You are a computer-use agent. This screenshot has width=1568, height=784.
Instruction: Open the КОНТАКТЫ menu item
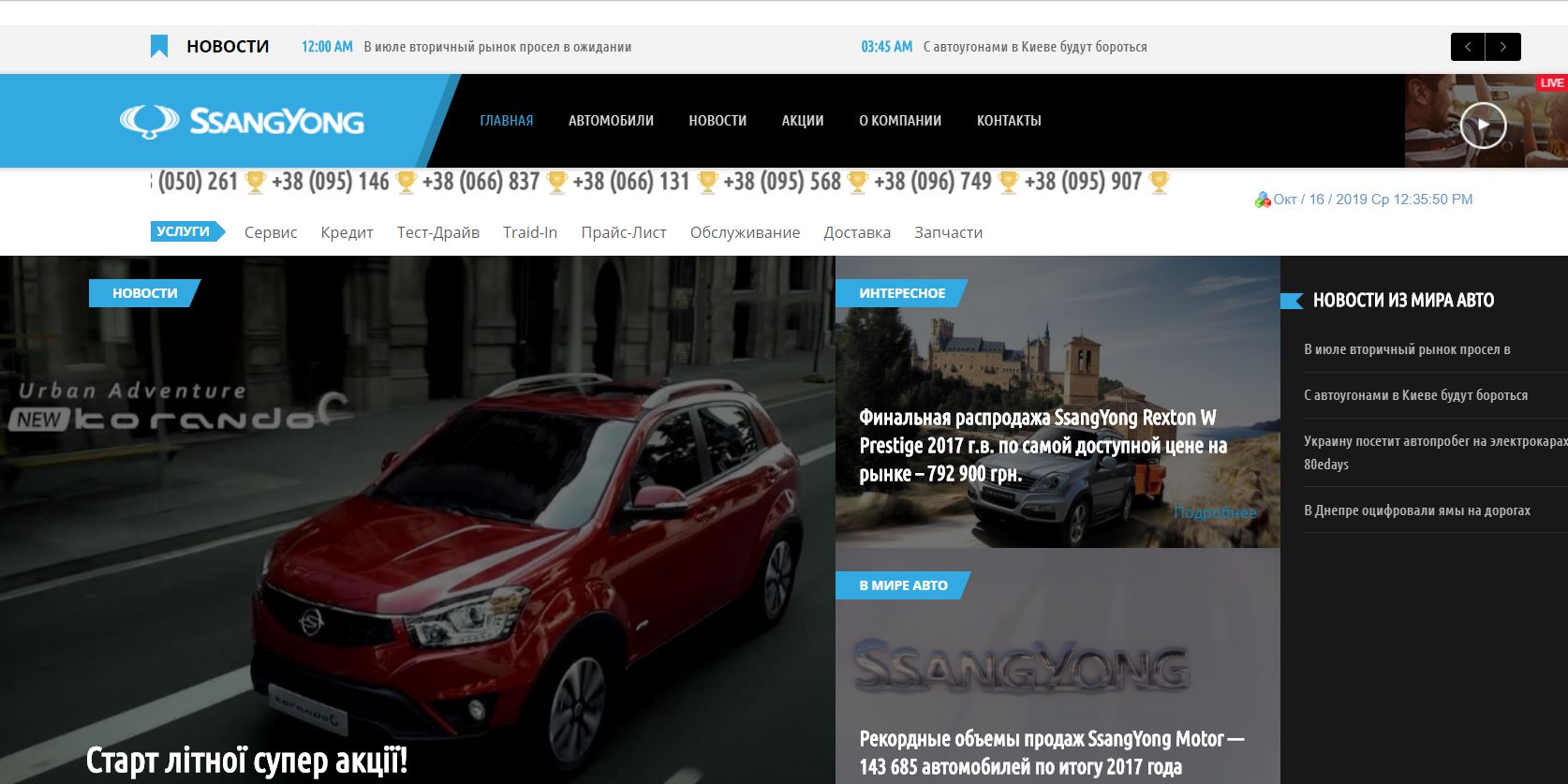pyautogui.click(x=1009, y=121)
